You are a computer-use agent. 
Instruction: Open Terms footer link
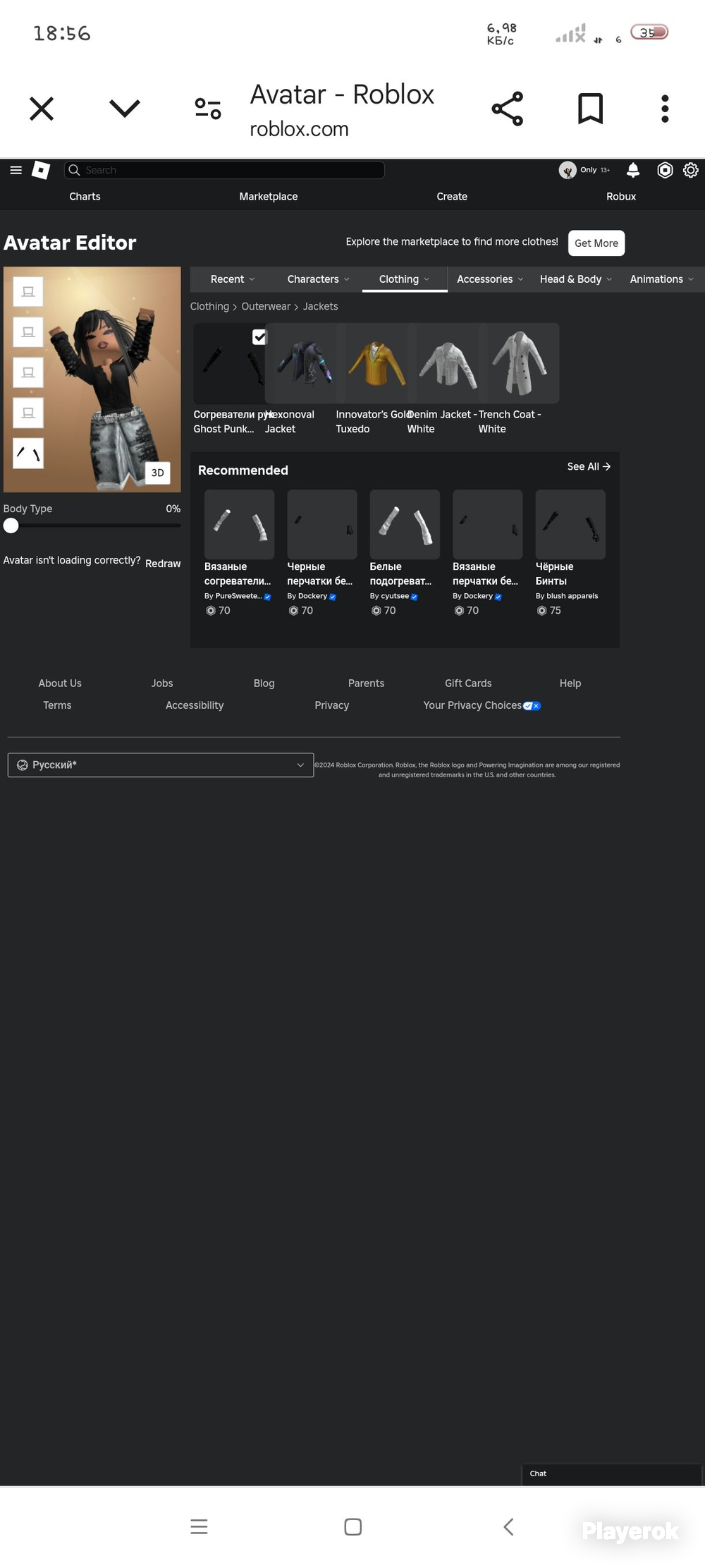coord(57,705)
